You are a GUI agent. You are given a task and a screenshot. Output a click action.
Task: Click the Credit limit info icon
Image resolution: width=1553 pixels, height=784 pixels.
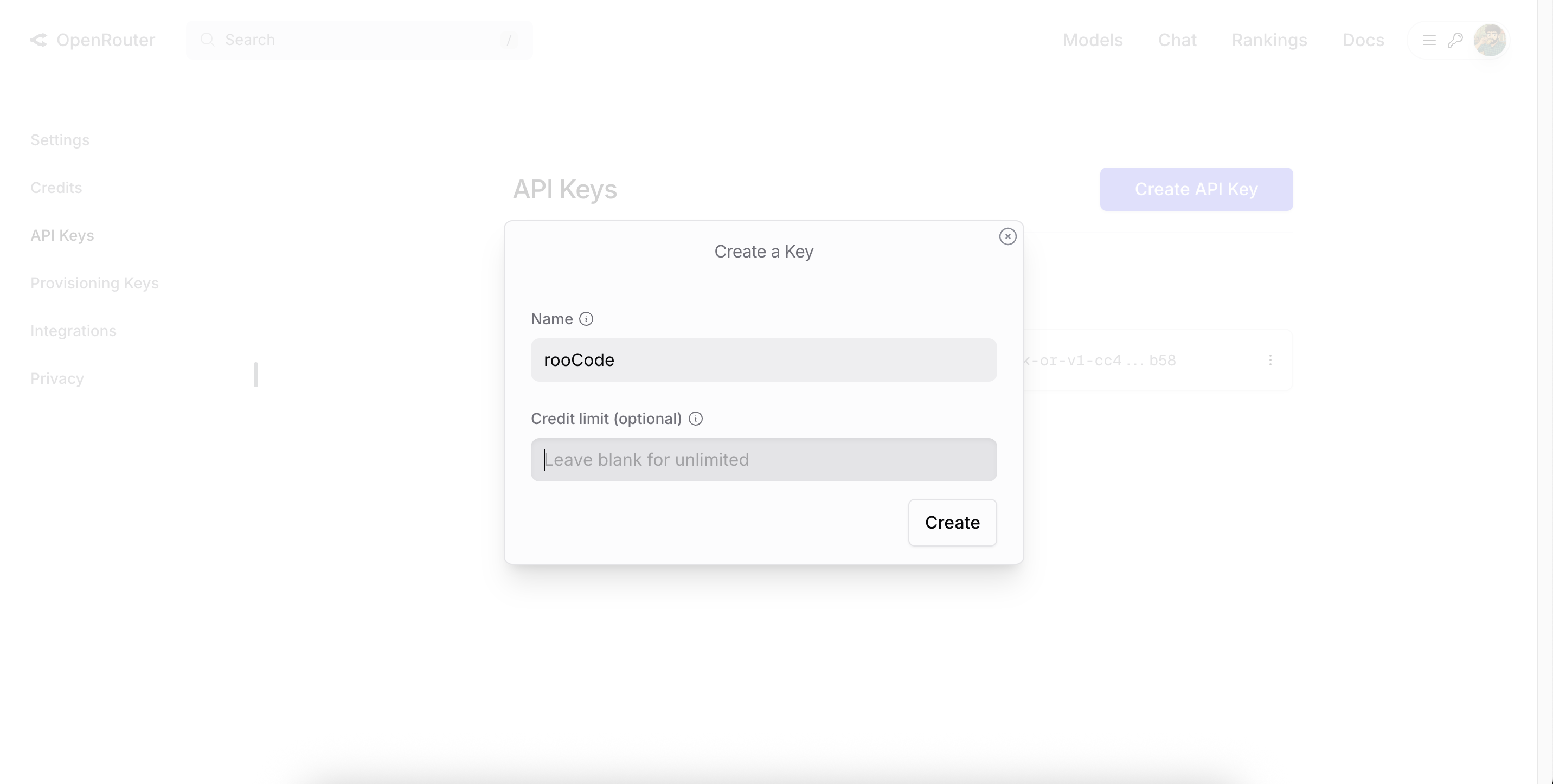[x=696, y=418]
